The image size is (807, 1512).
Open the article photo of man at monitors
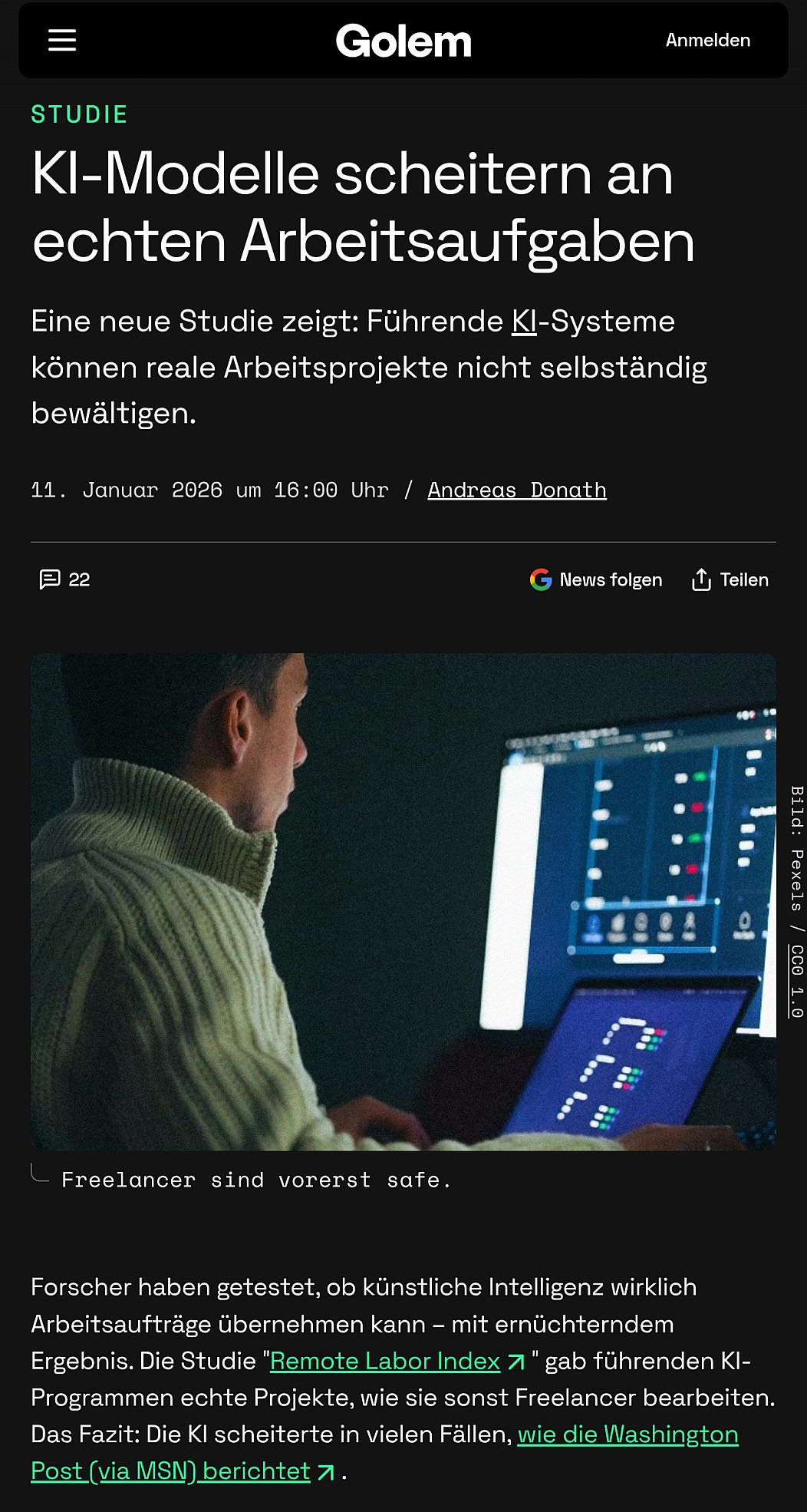403,902
